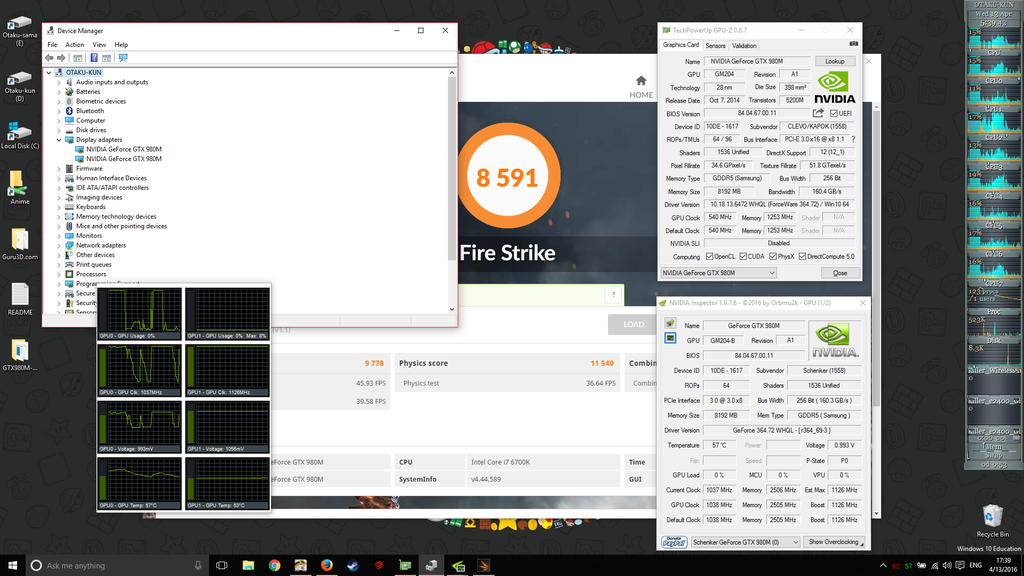The image size is (1024, 576).
Task: Click the sensor monitoring icon in NVIDIA Inspector
Action: (670, 324)
